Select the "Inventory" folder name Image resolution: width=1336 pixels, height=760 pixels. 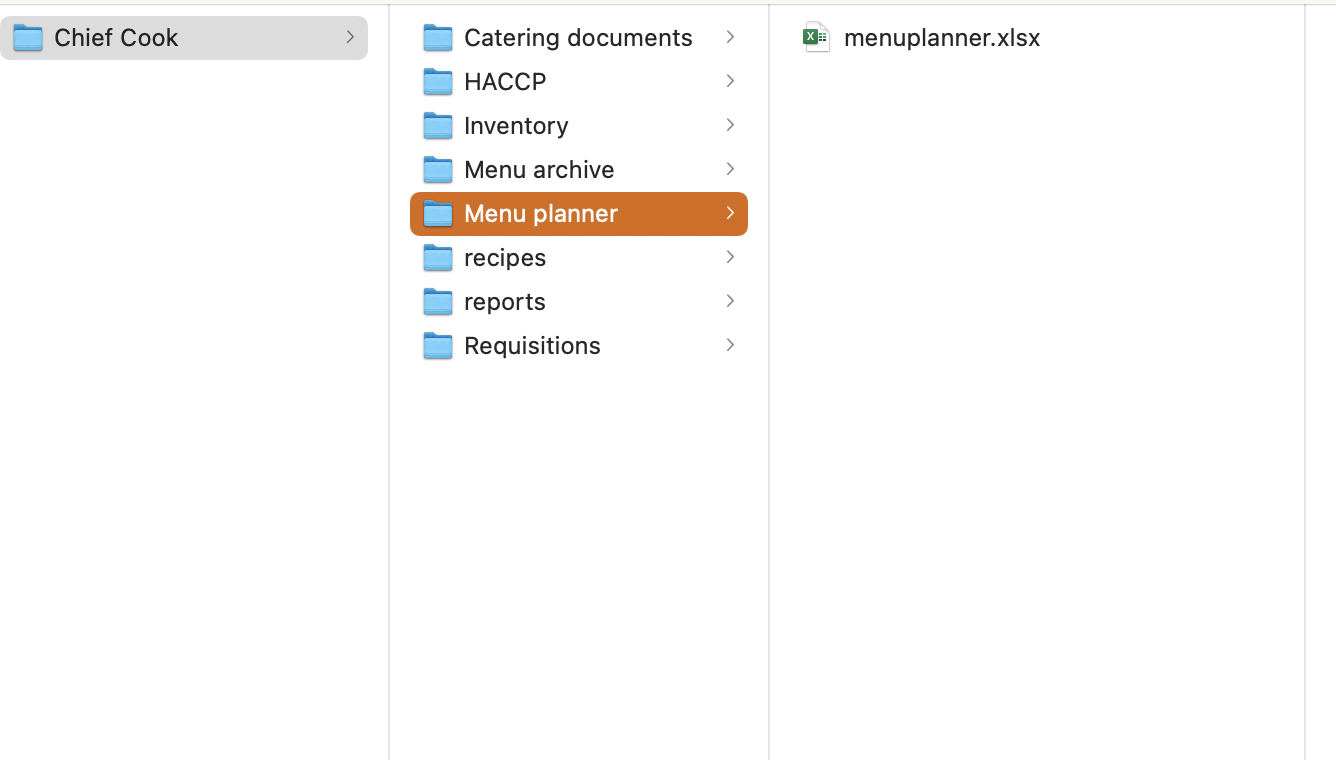516,126
